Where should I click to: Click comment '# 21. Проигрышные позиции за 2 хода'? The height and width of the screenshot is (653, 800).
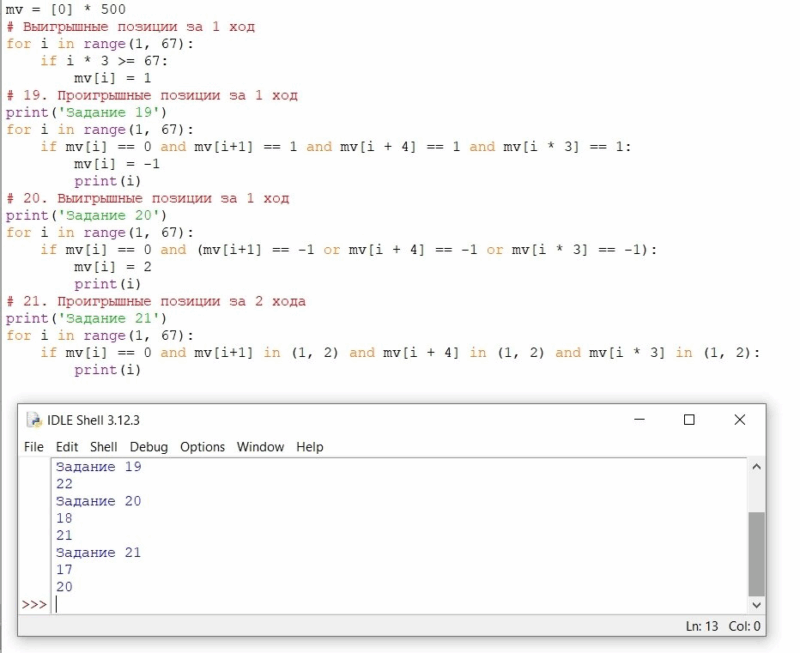tap(156, 301)
